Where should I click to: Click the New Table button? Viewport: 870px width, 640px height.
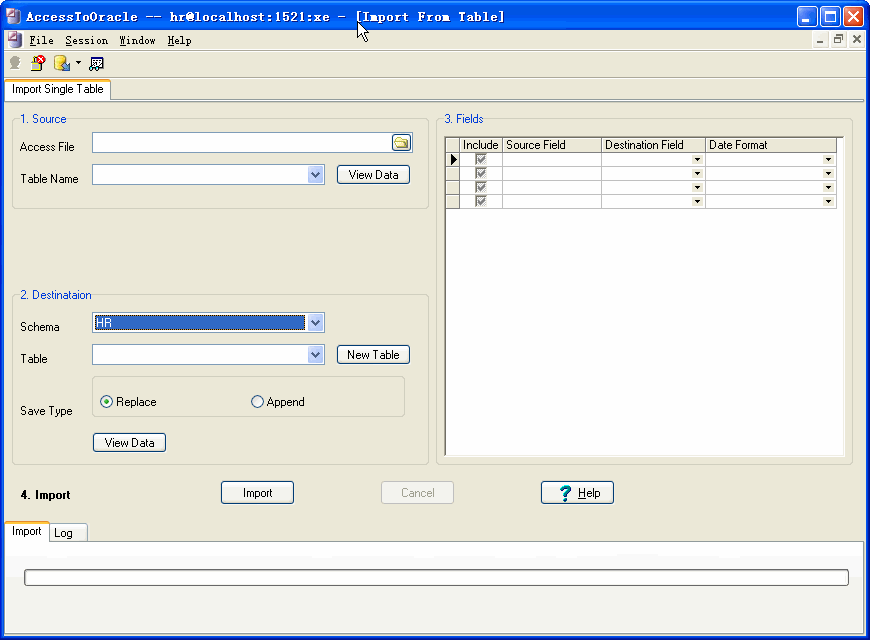373,355
